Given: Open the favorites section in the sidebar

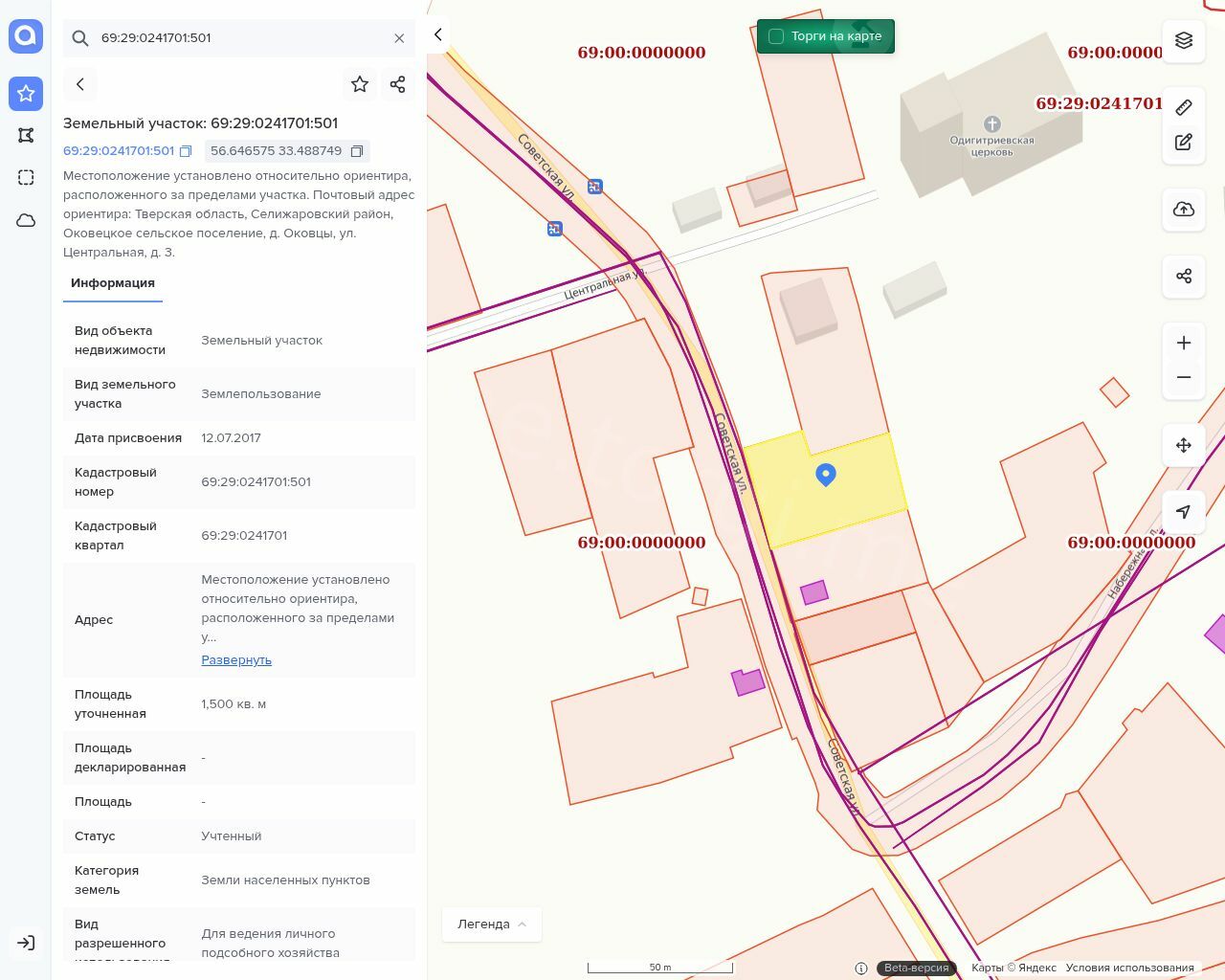Looking at the screenshot, I should (26, 94).
